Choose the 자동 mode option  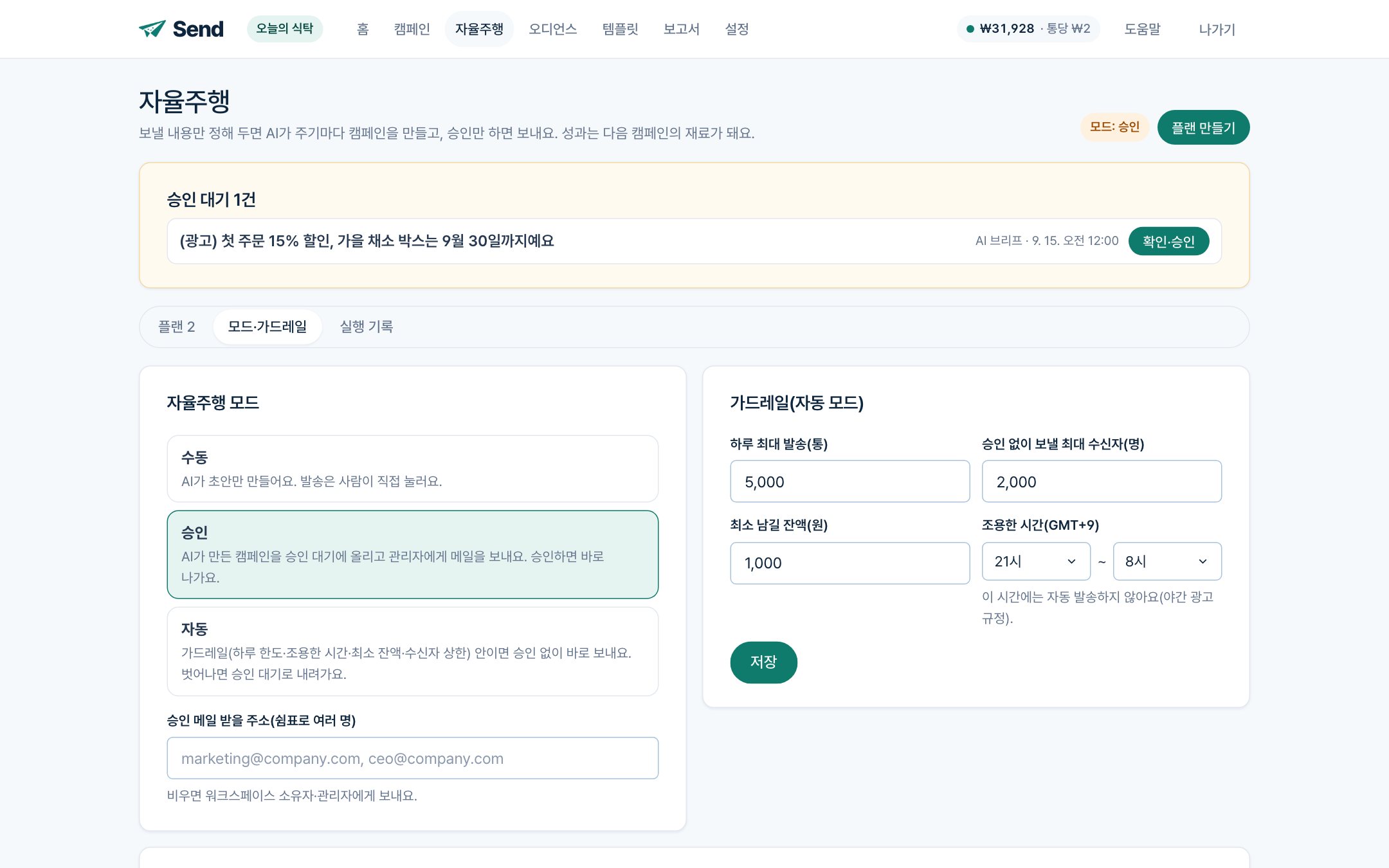(412, 651)
